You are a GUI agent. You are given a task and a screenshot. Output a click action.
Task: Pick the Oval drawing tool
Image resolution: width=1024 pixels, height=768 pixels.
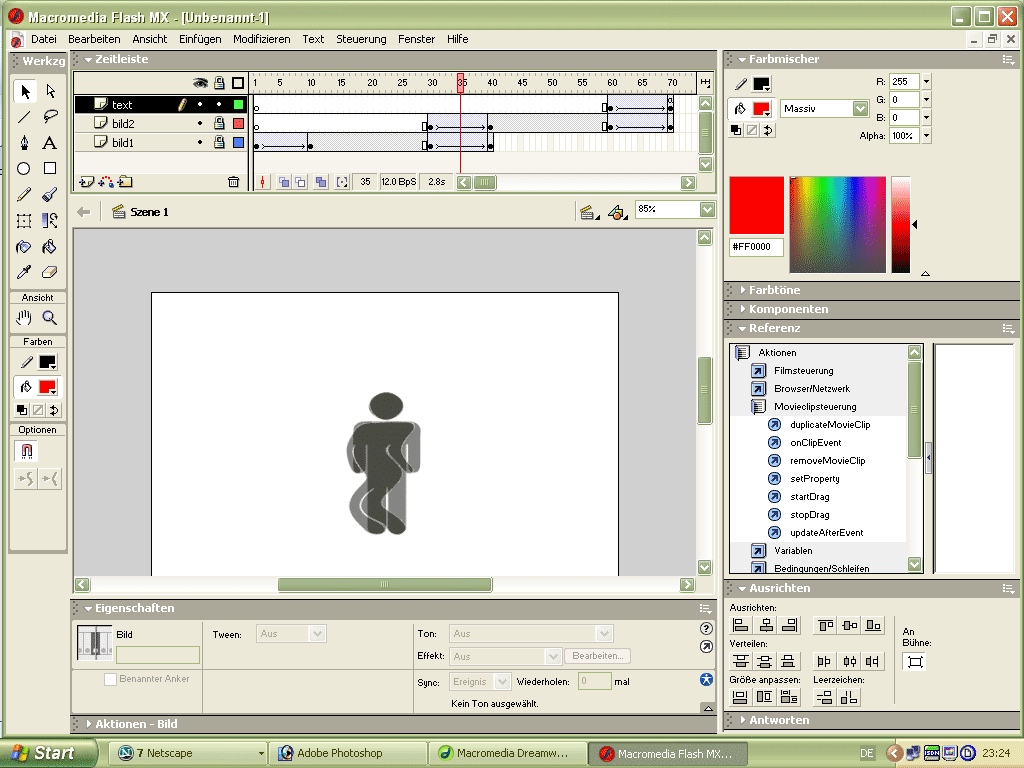coord(24,169)
